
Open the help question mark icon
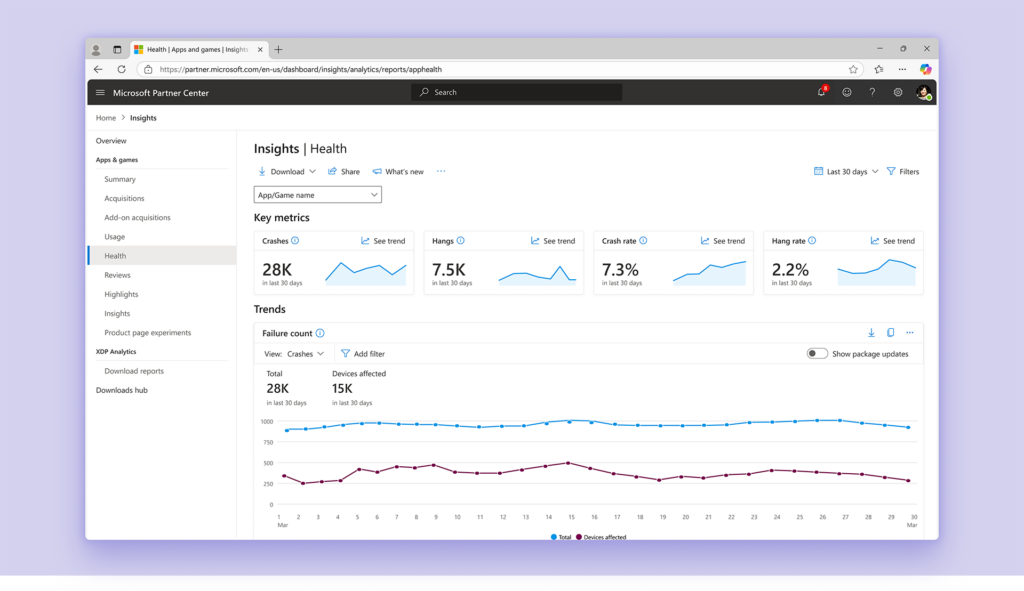coord(872,92)
